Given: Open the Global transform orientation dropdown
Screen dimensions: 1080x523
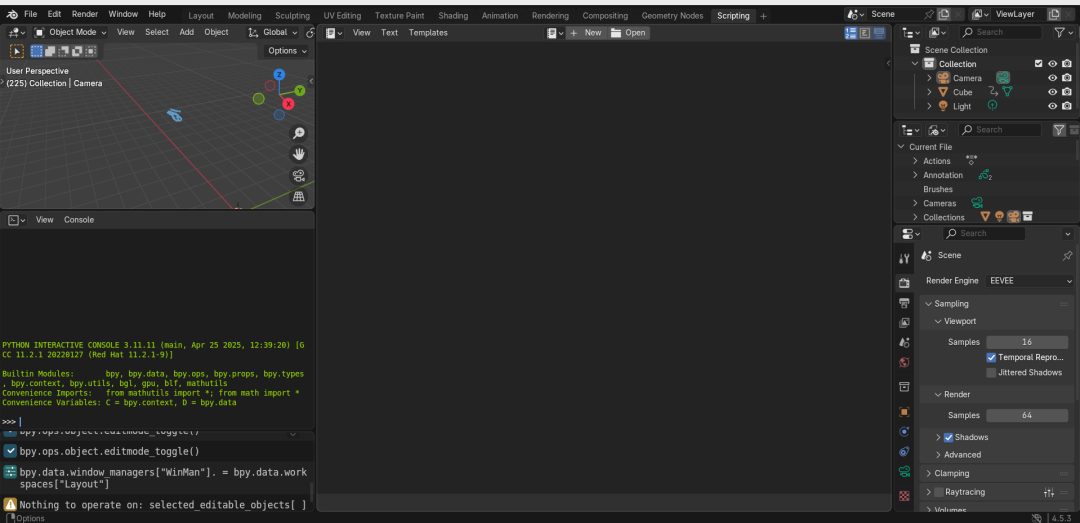Looking at the screenshot, I should pyautogui.click(x=273, y=32).
